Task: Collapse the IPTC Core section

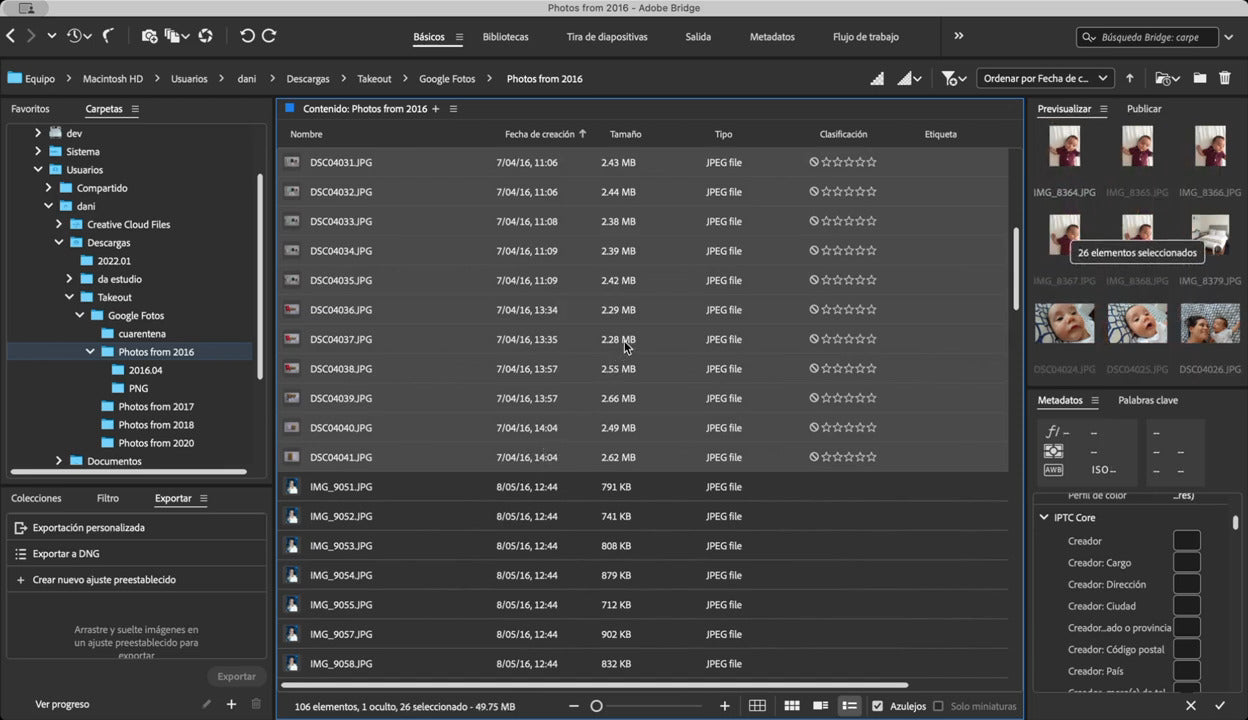Action: click(1044, 518)
